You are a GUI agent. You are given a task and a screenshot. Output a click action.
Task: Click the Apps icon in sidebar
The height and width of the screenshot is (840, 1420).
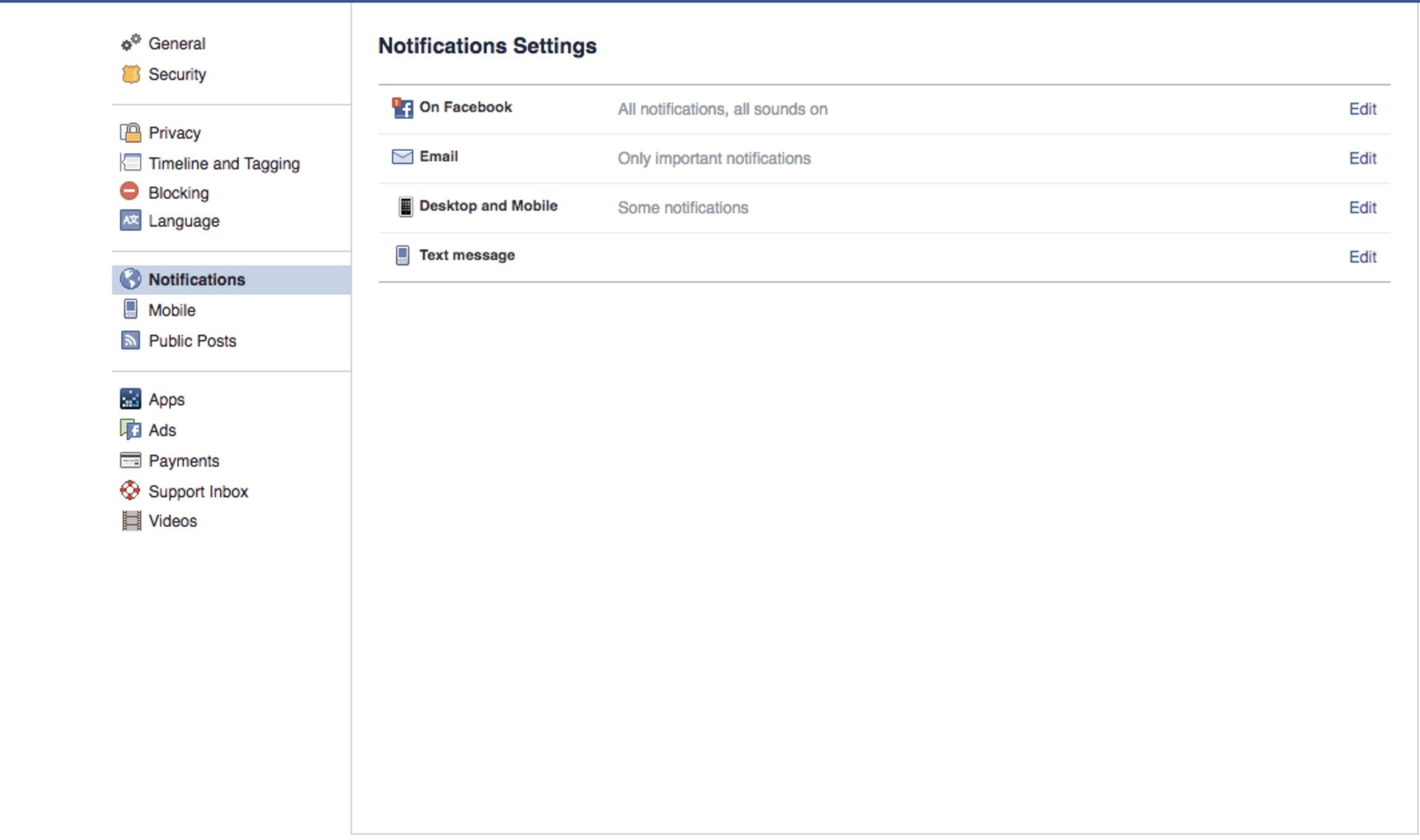coord(131,399)
